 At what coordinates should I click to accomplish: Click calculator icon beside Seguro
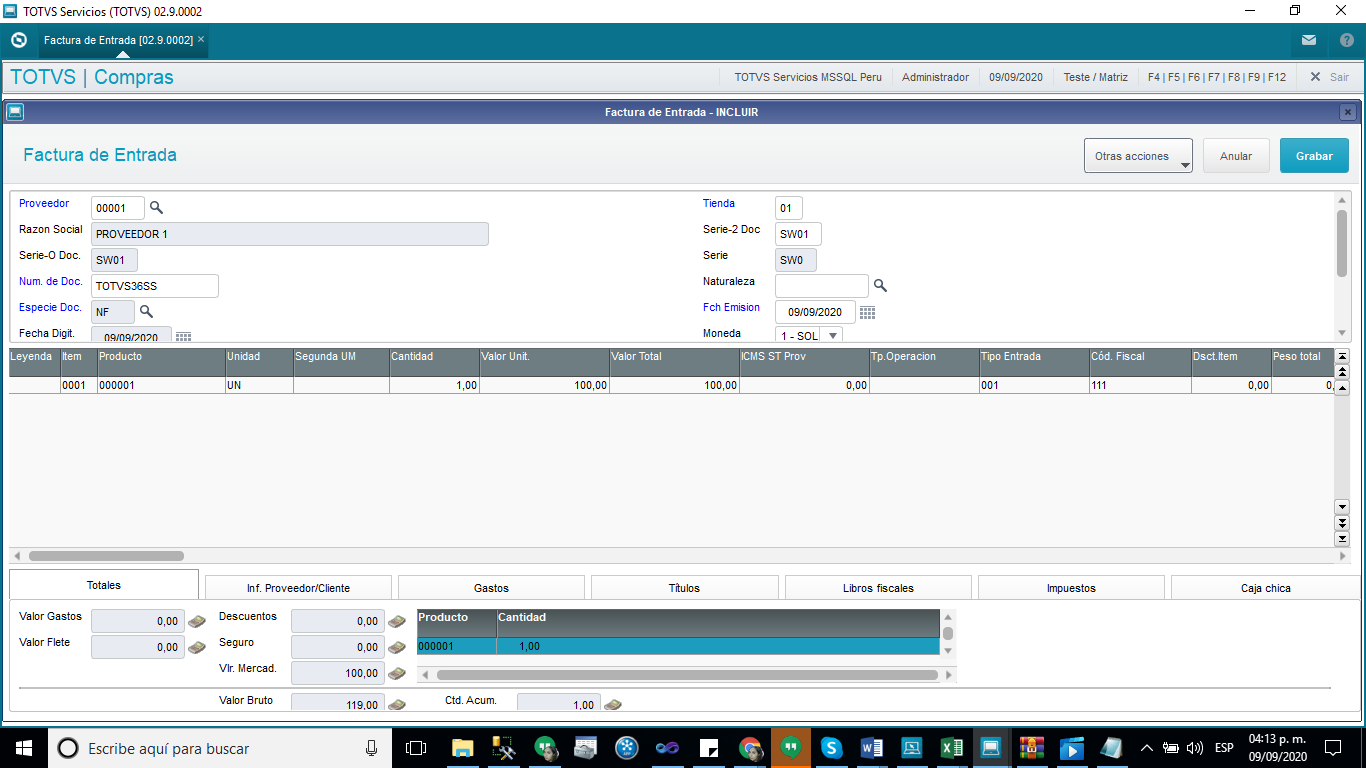(397, 648)
